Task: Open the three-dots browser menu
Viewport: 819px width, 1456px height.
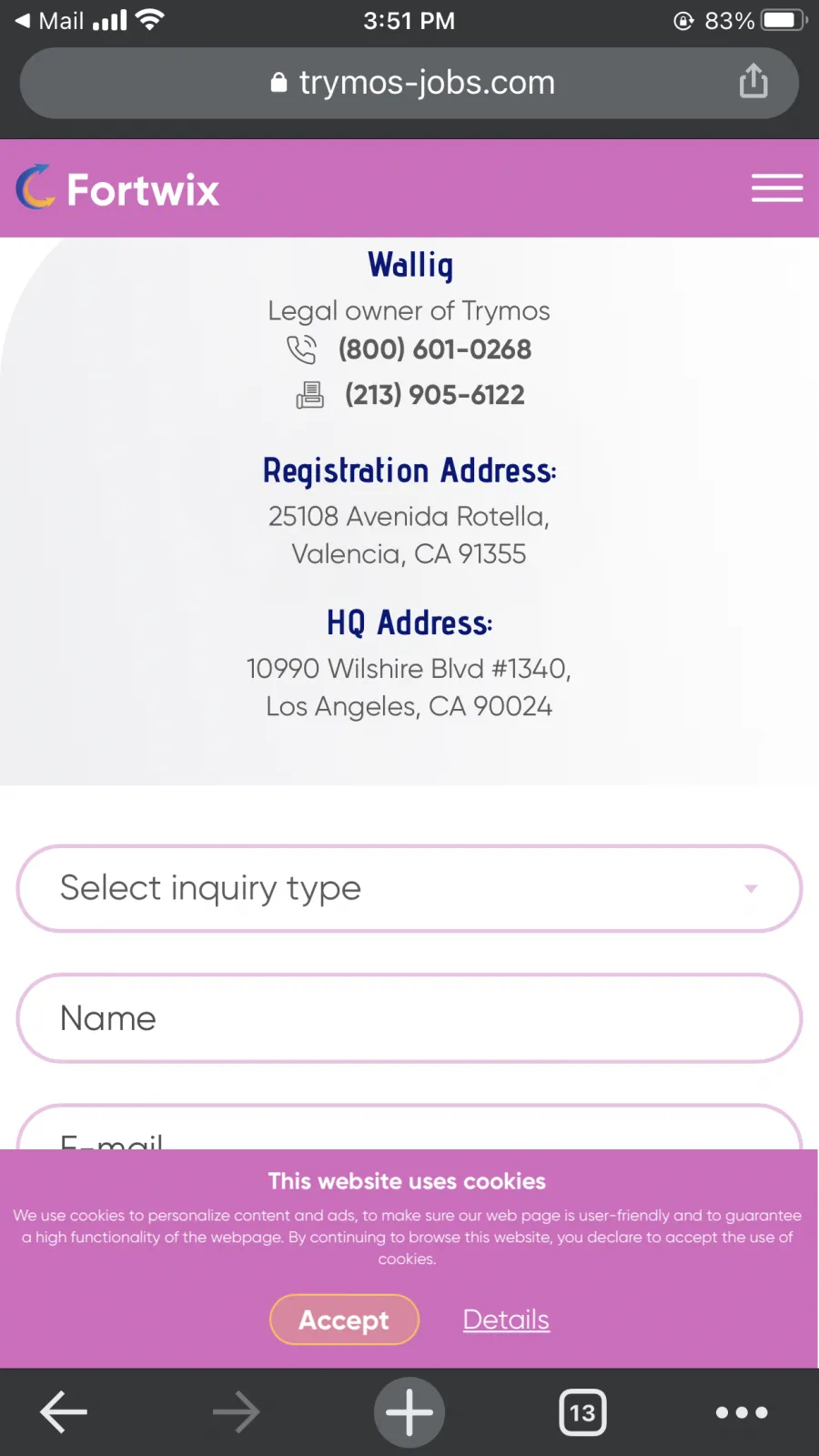Action: (x=742, y=1412)
